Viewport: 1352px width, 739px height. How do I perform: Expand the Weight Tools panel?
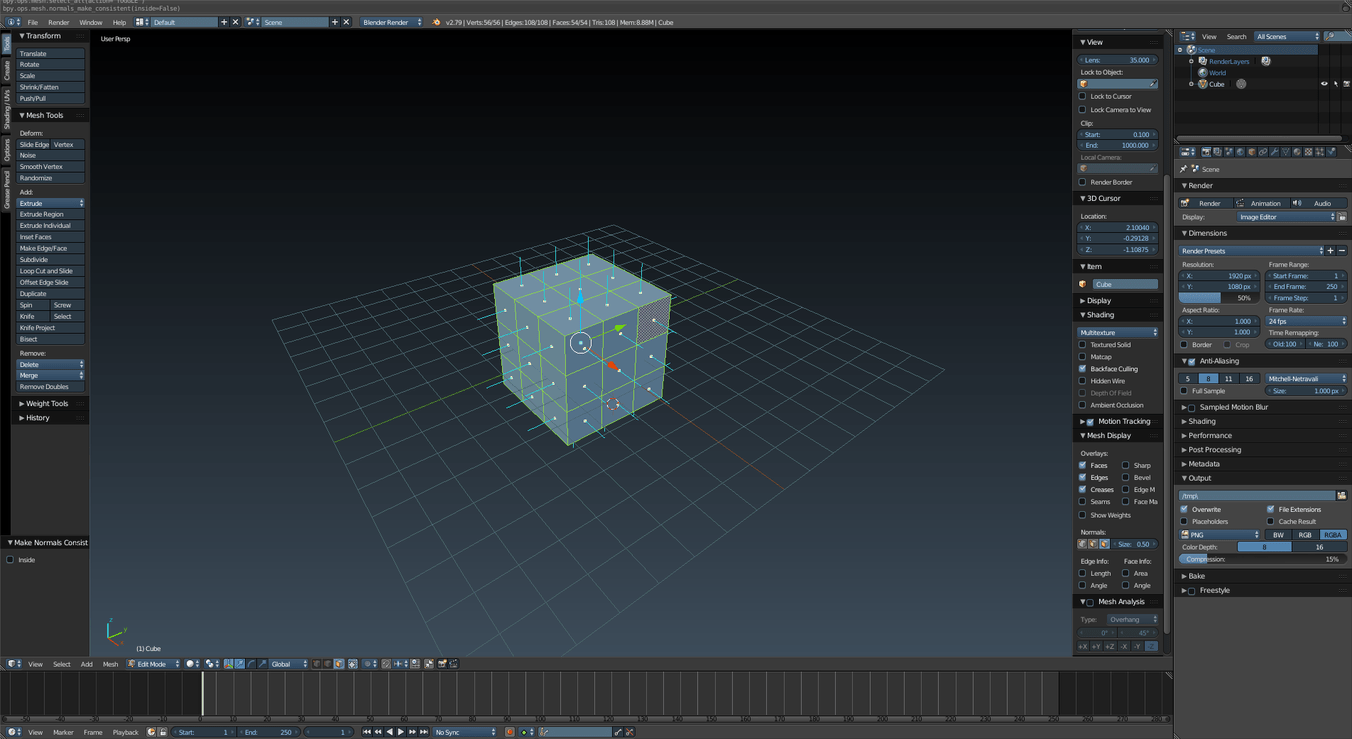(46, 404)
